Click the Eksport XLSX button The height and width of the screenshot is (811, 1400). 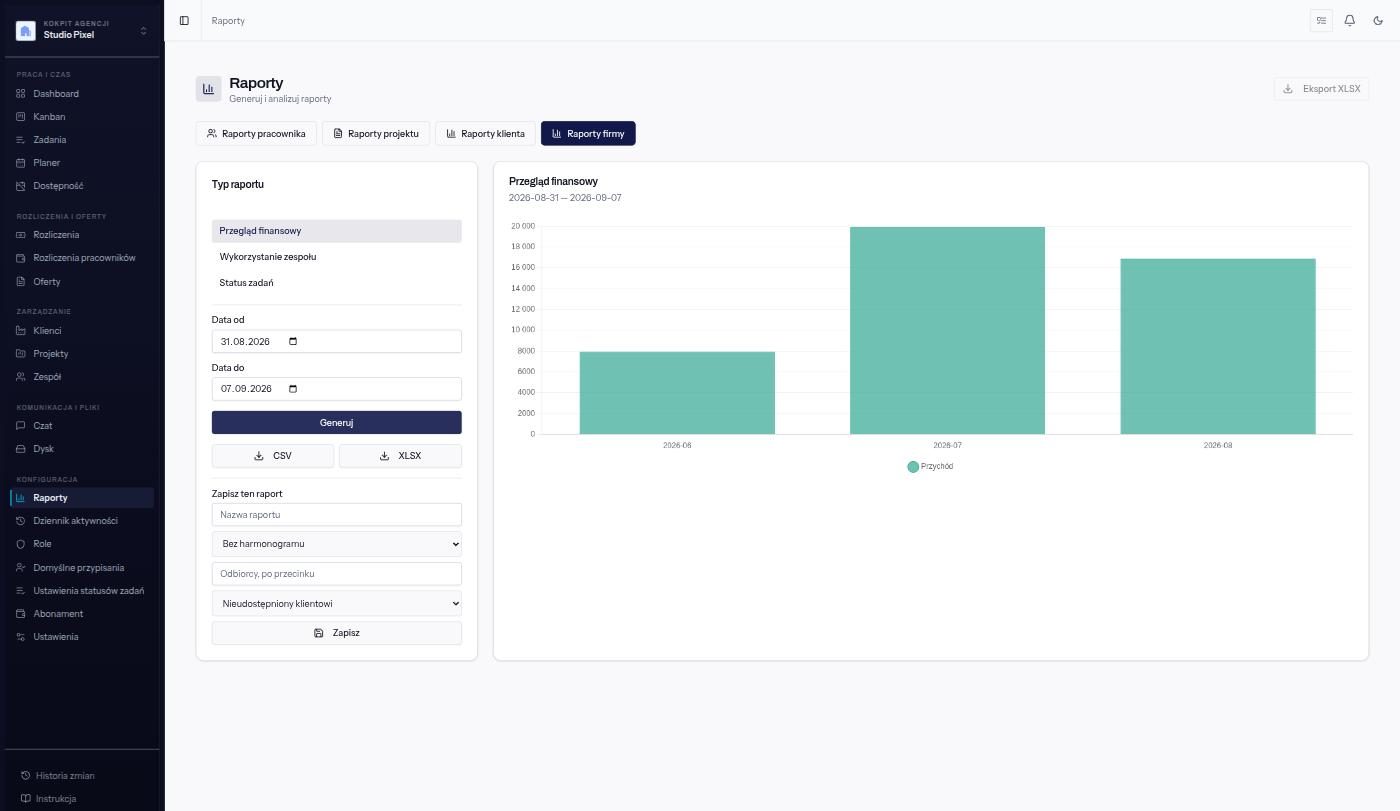point(1321,89)
